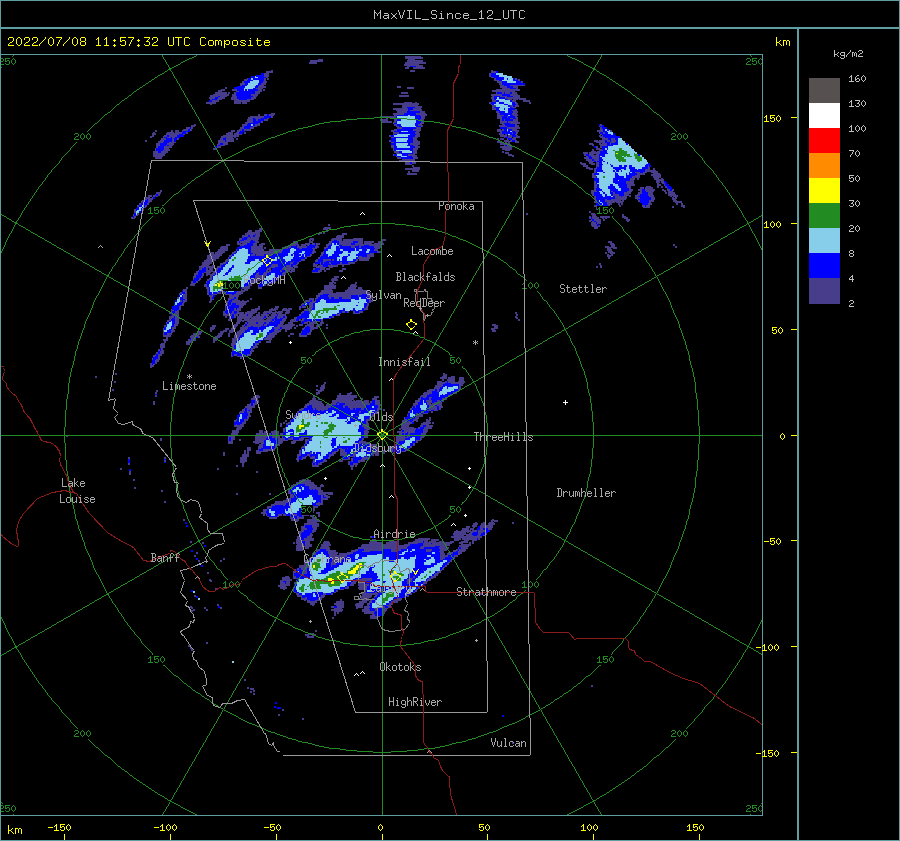The image size is (900, 841).
Task: Click the Blackfalds city label
Action: tap(425, 277)
